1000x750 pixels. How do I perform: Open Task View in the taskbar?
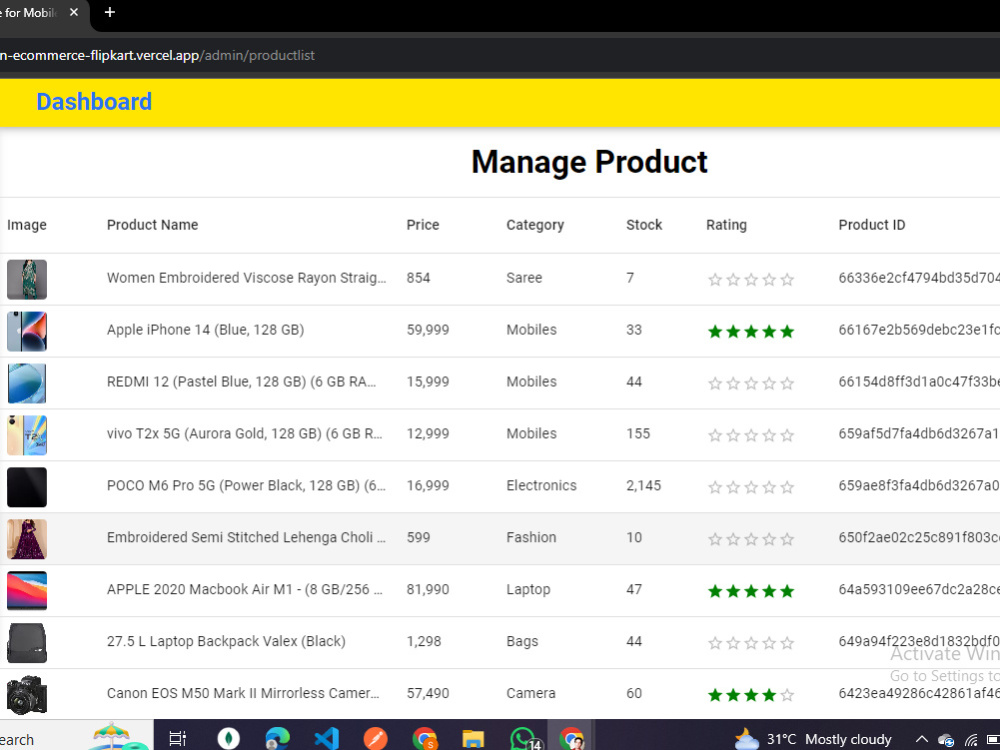click(x=177, y=739)
